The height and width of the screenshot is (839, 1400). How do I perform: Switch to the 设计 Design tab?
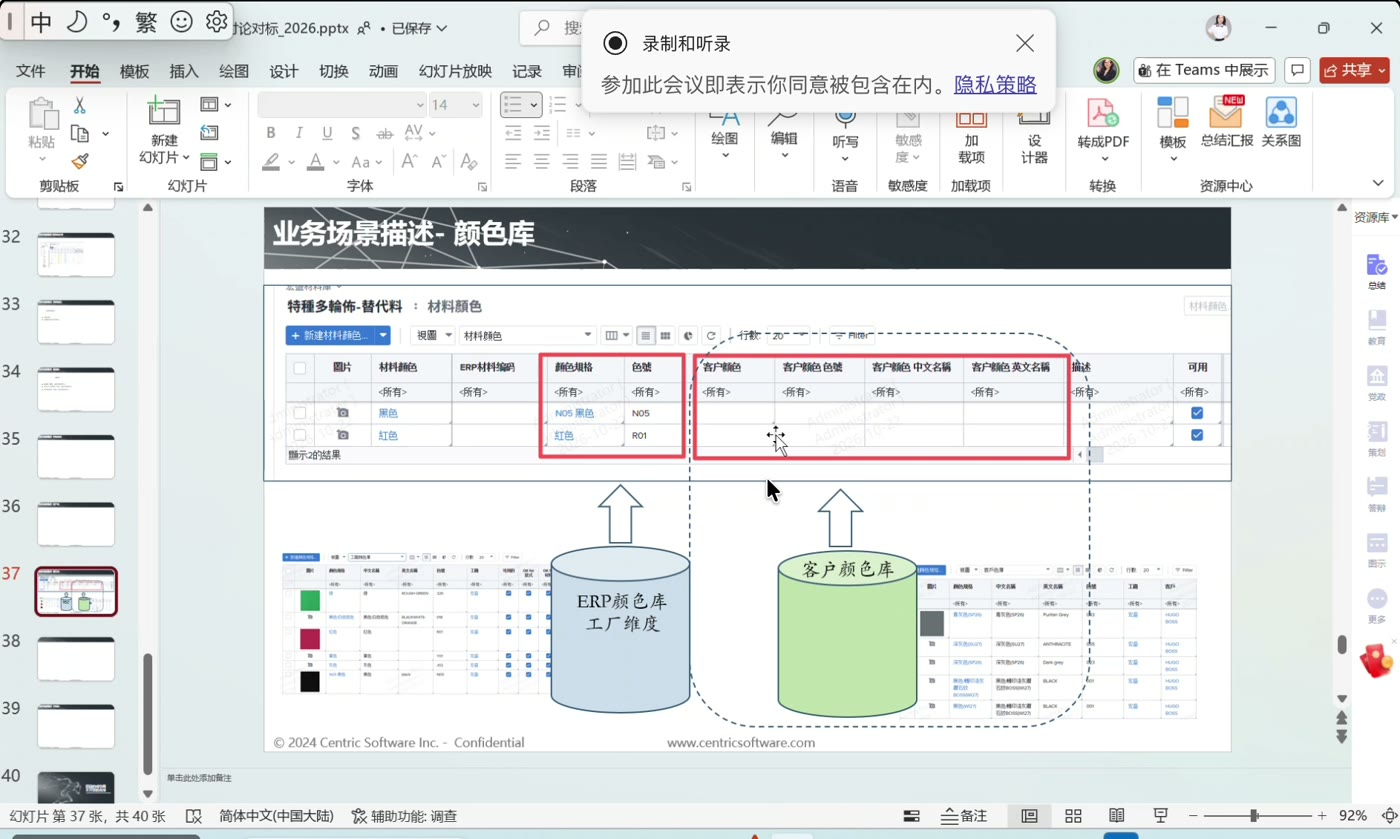pos(284,71)
